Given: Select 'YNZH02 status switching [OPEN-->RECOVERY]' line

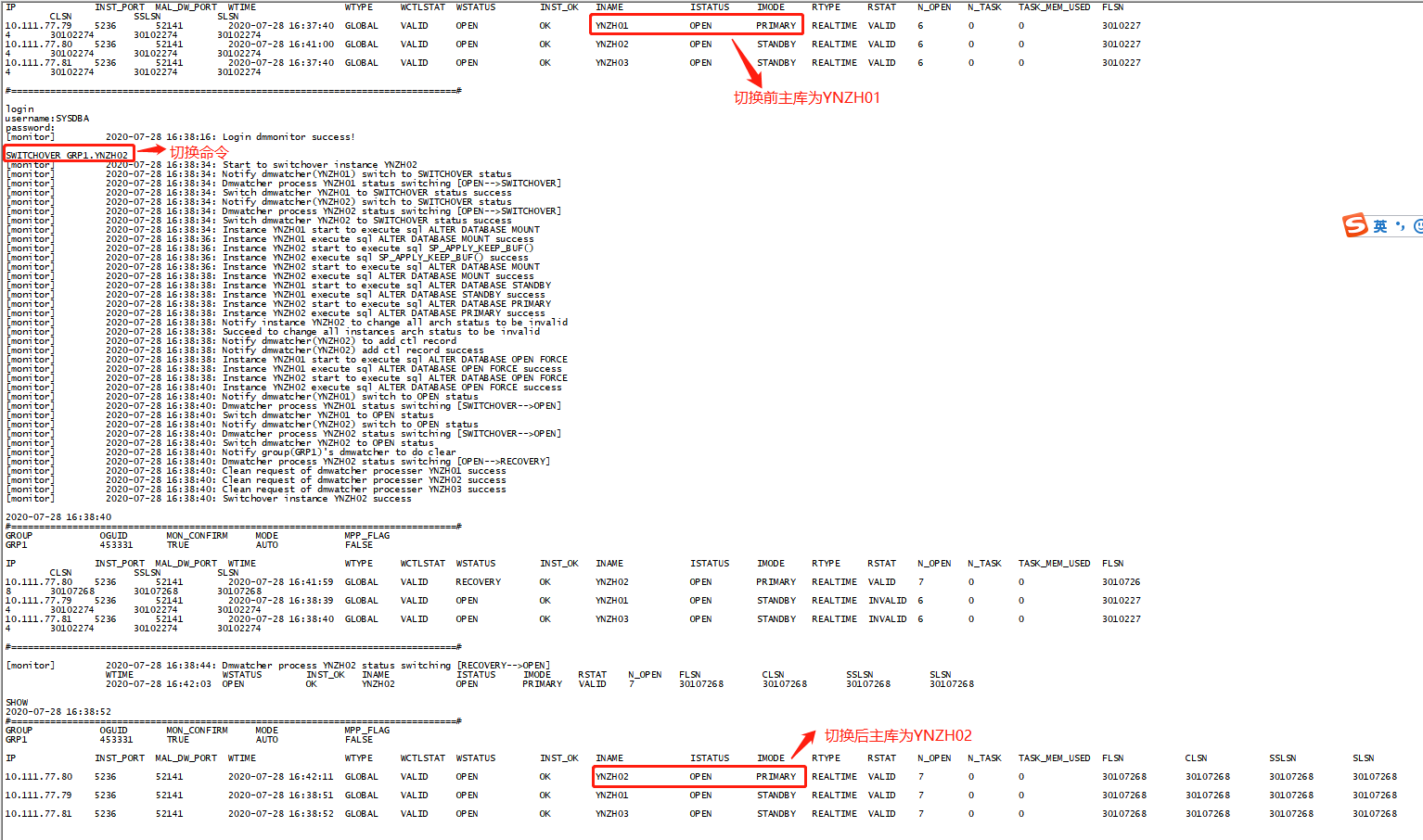Looking at the screenshot, I should tap(386, 462).
